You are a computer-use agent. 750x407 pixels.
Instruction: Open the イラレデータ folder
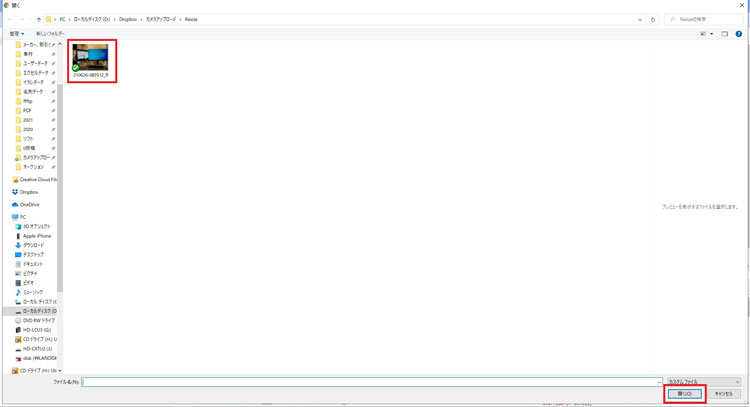coord(33,82)
